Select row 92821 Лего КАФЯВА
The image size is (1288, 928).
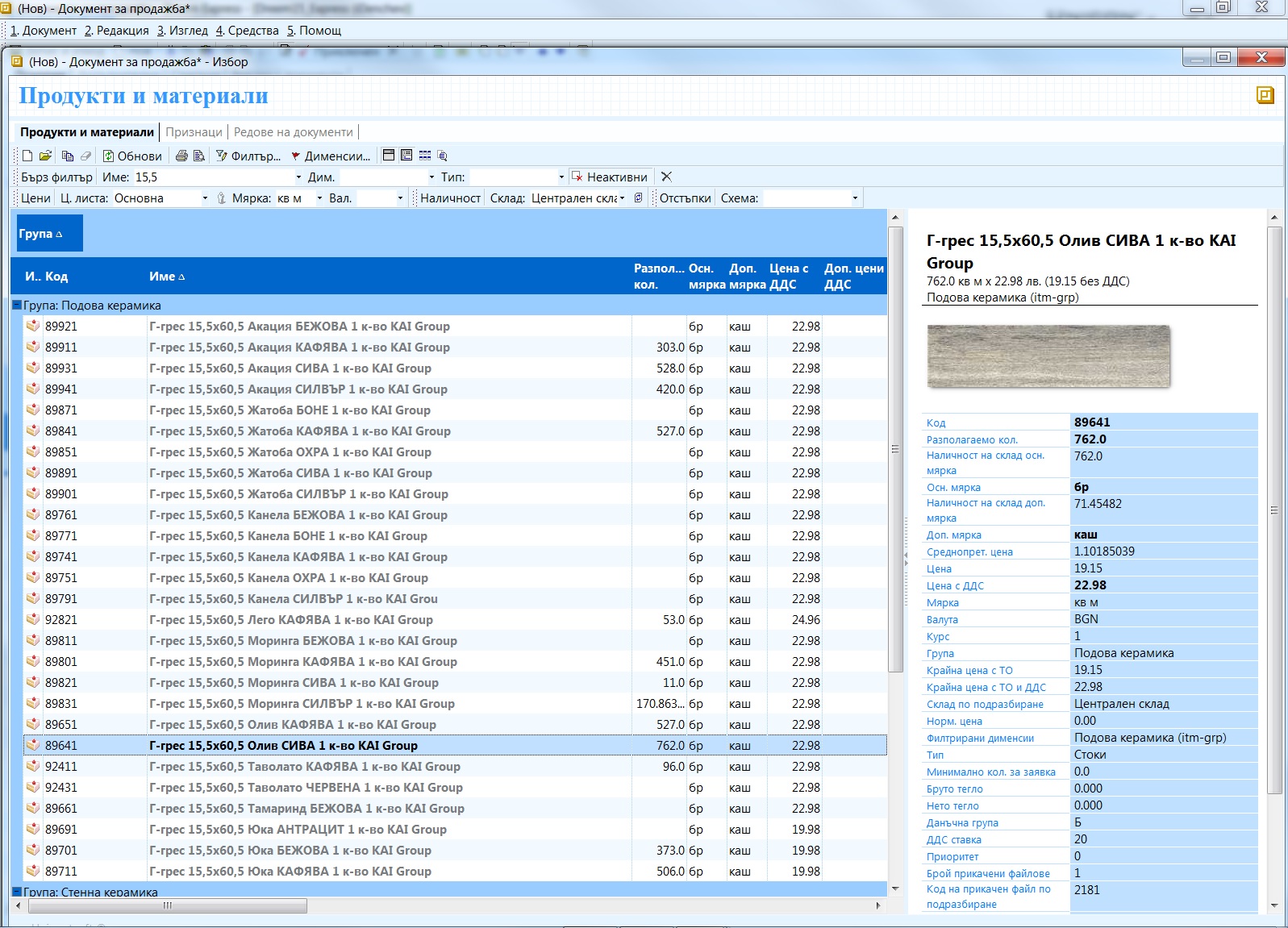[455, 620]
